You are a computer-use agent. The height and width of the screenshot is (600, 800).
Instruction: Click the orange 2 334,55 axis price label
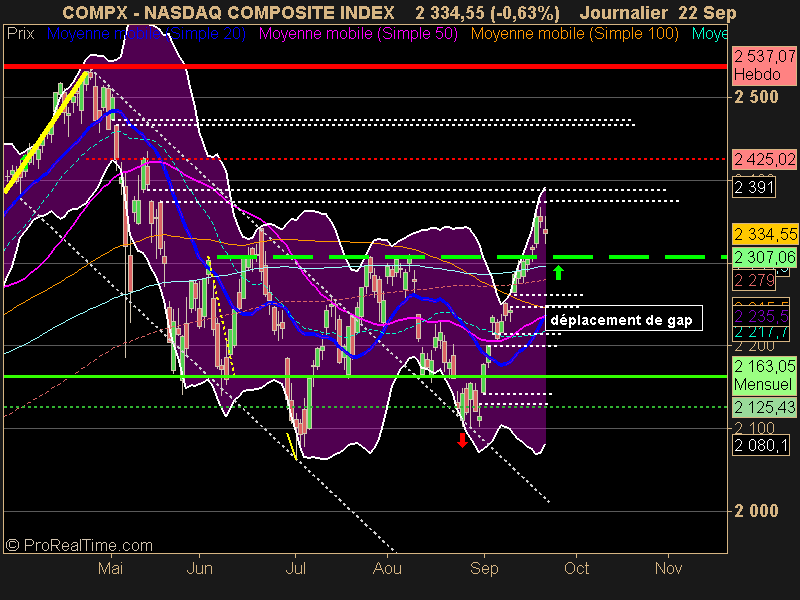[x=764, y=234]
